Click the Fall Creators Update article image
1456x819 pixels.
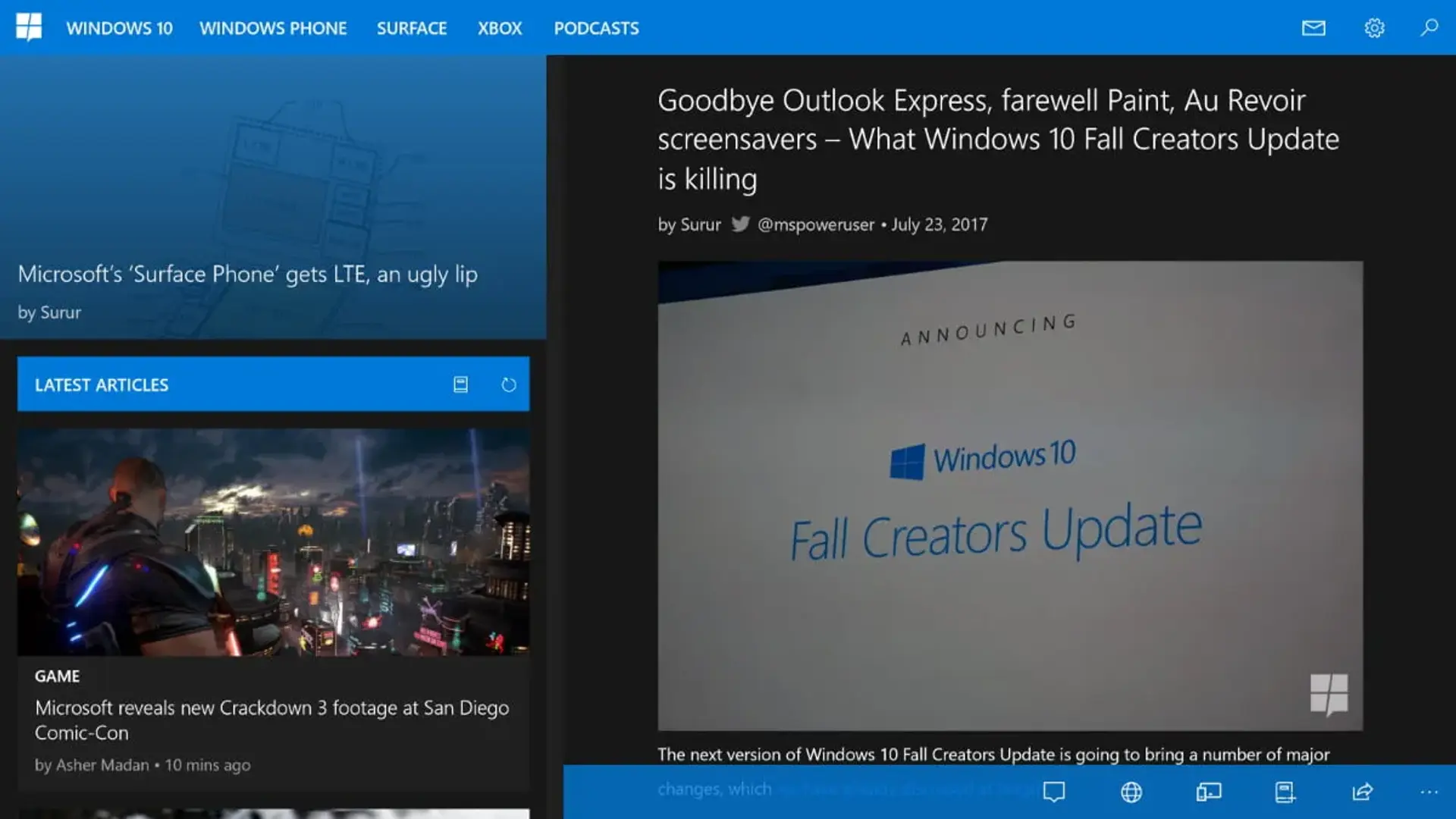pyautogui.click(x=1010, y=496)
